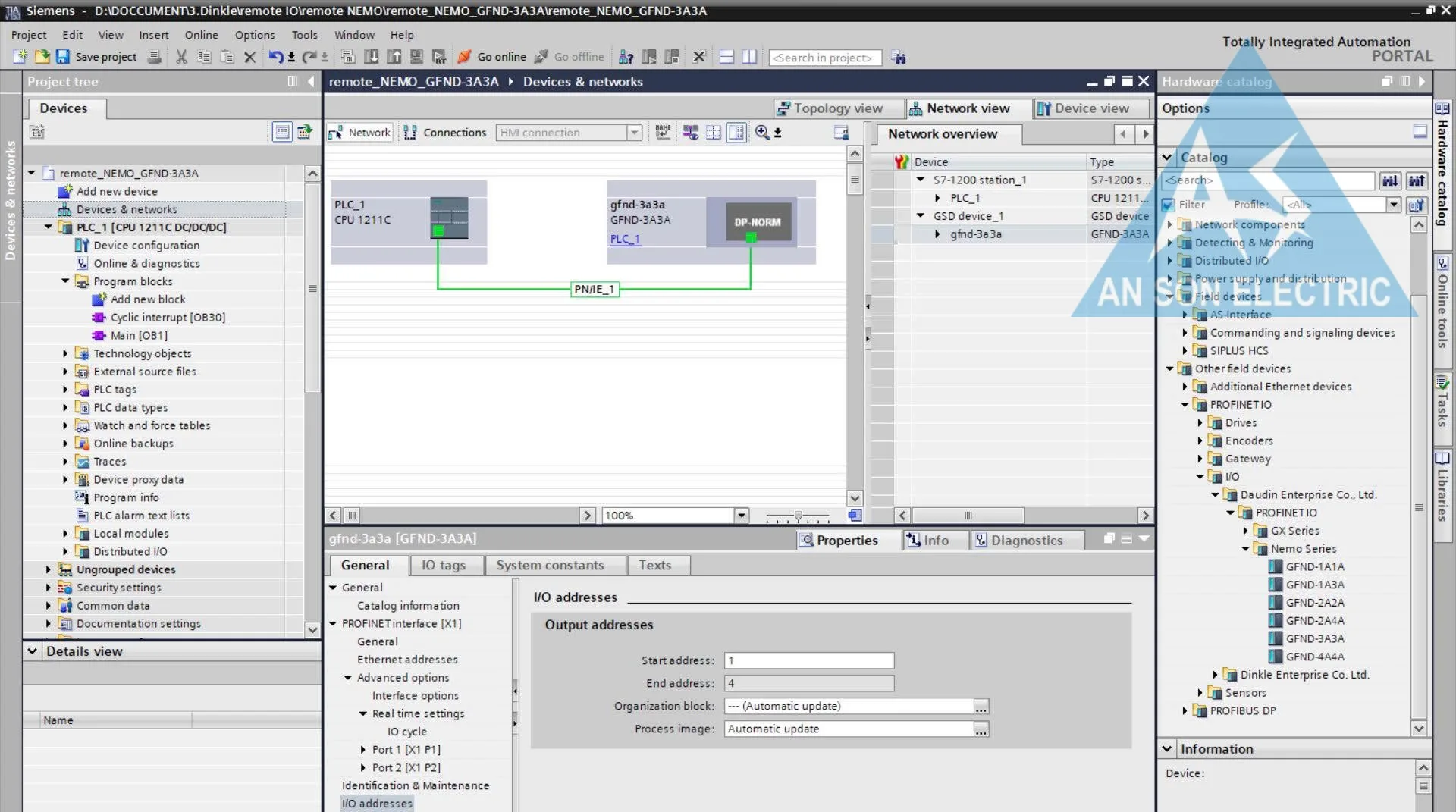Click the PLC_1 link on gfnd-3a3a device
This screenshot has width=1456, height=812.
coord(625,239)
